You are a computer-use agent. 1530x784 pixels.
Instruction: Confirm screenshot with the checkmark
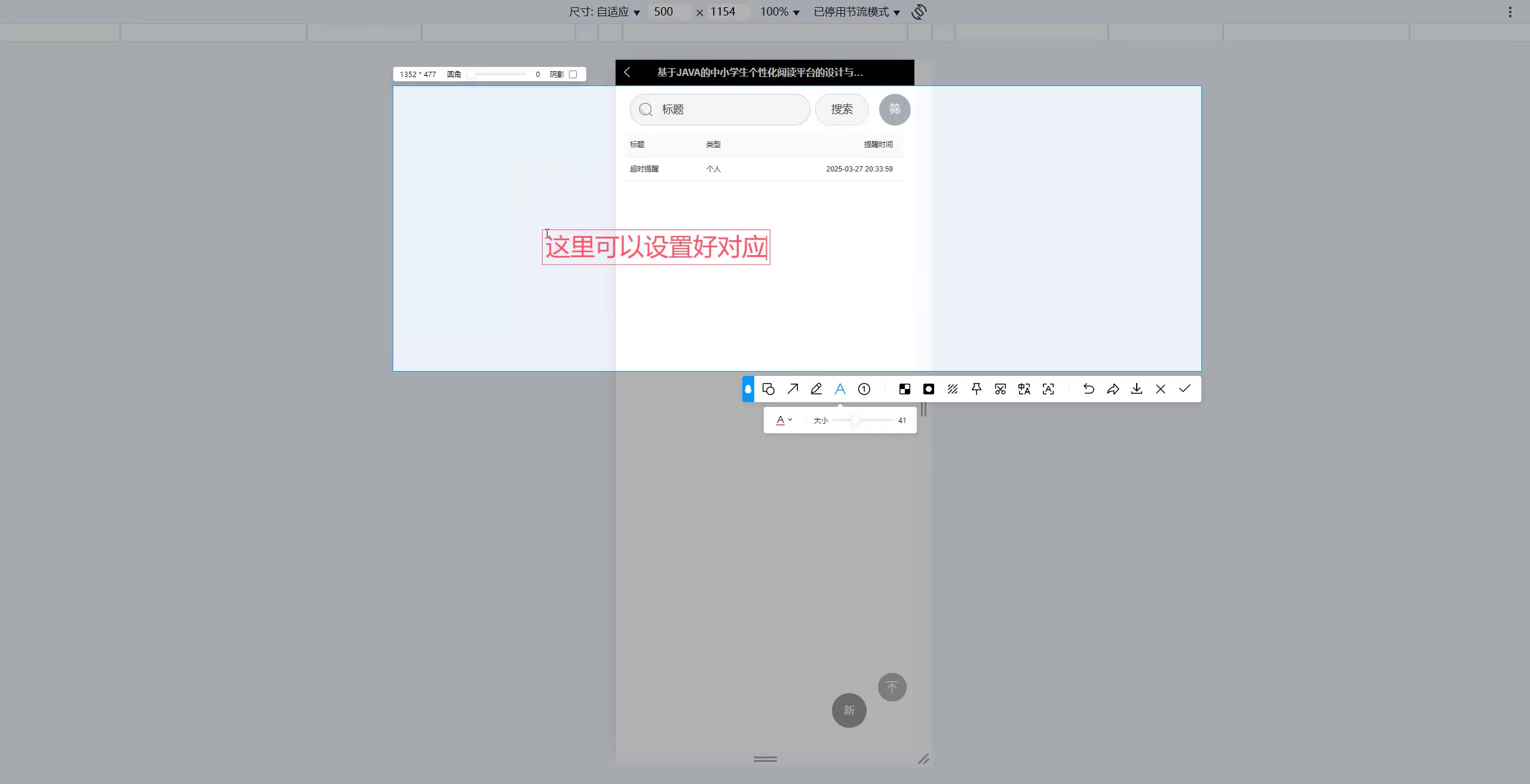point(1185,389)
